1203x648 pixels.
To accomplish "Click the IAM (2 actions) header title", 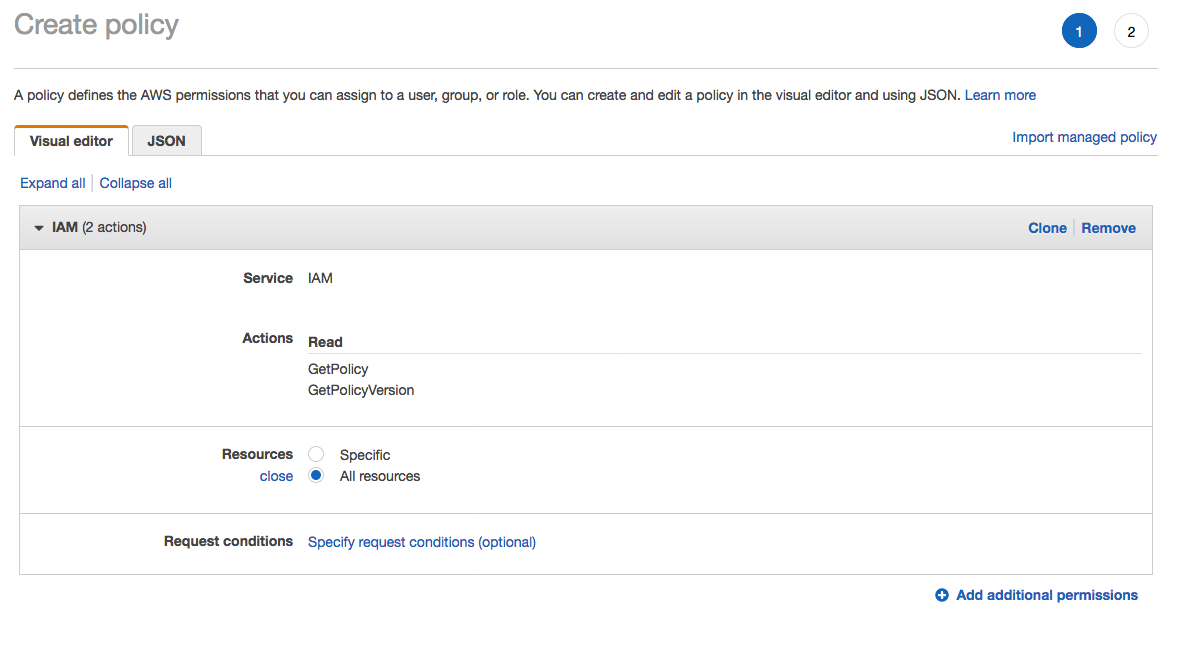I will tap(99, 227).
